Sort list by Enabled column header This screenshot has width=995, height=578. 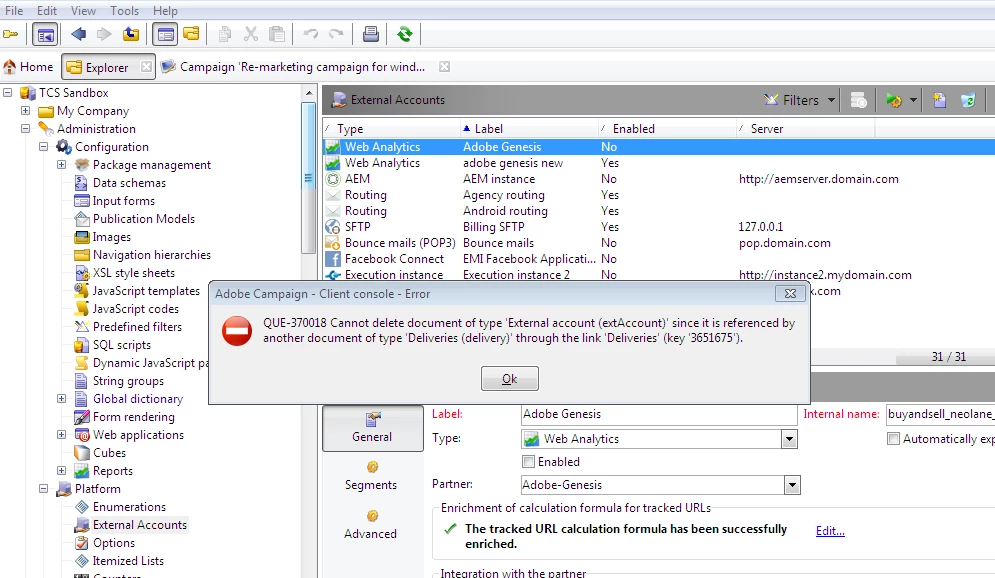point(667,129)
